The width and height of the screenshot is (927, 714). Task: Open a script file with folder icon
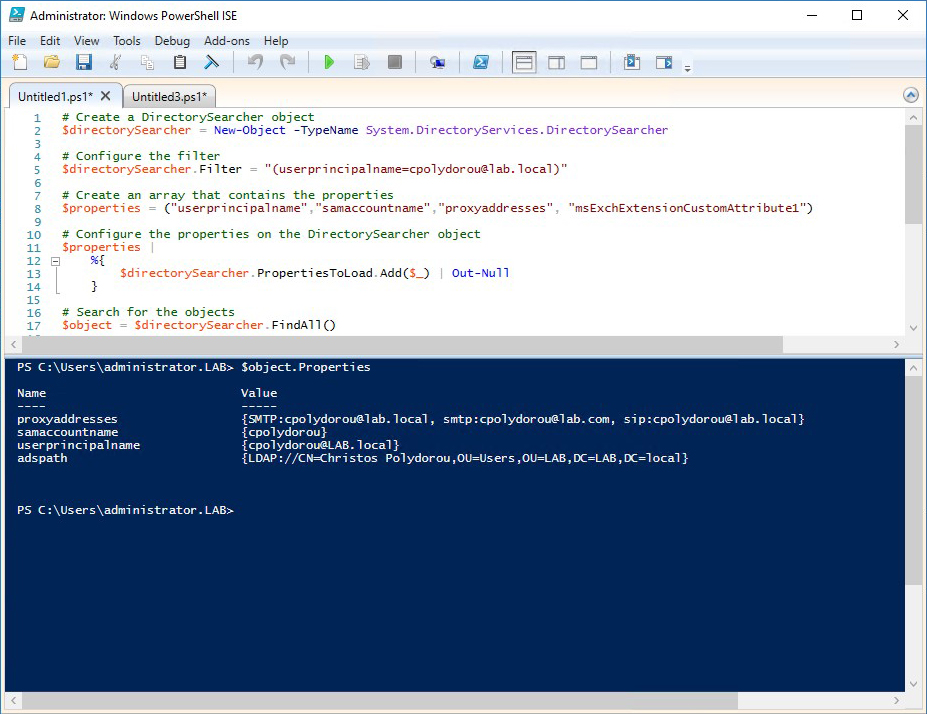(x=52, y=62)
